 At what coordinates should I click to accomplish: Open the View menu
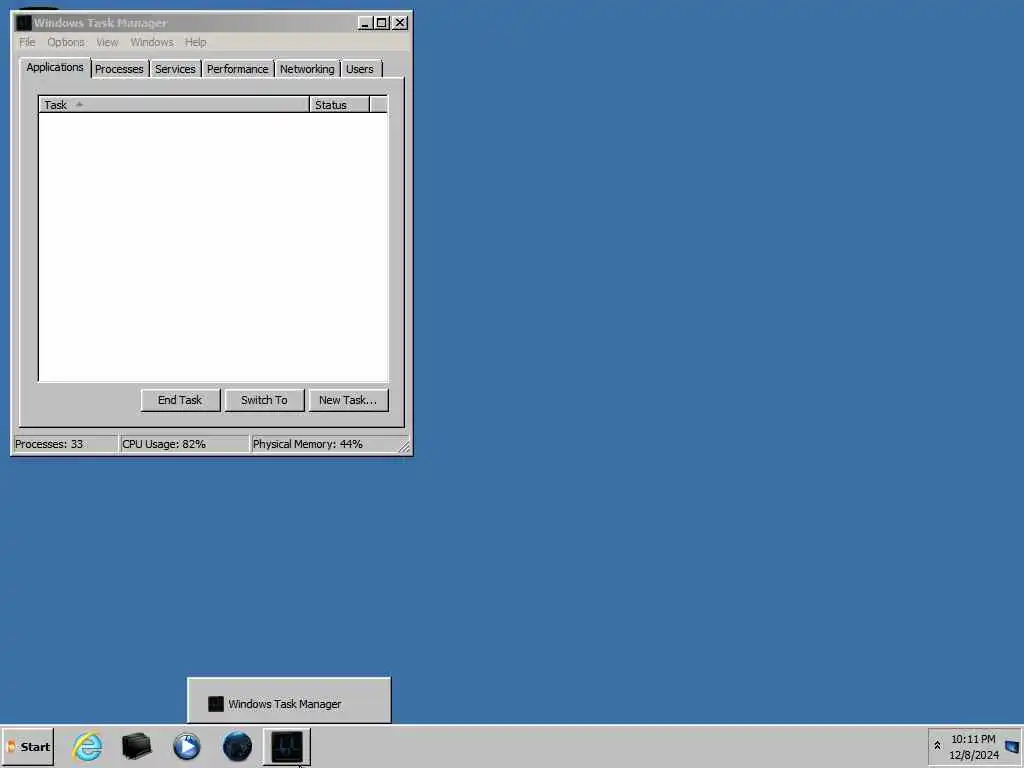click(107, 42)
